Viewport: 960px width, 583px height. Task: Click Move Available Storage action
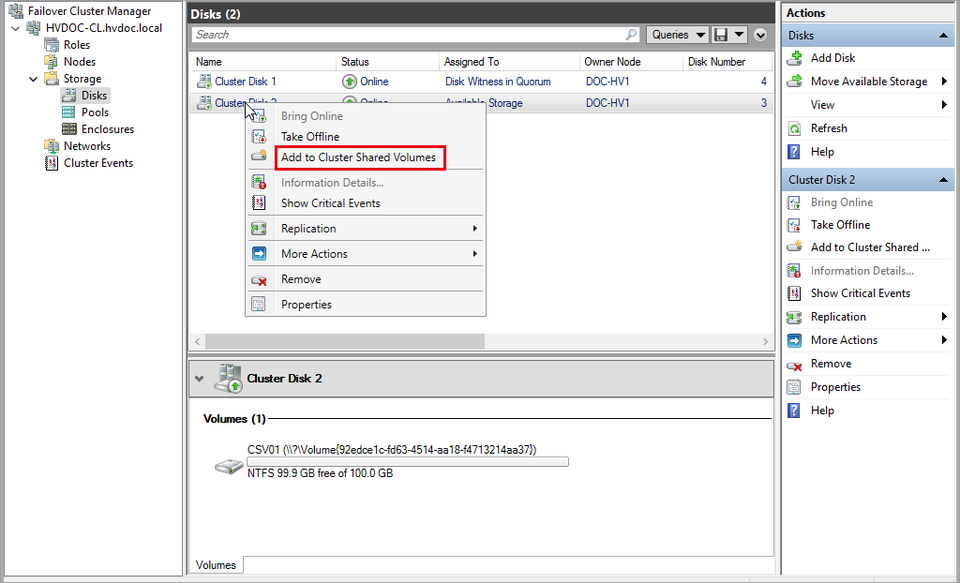[x=869, y=81]
